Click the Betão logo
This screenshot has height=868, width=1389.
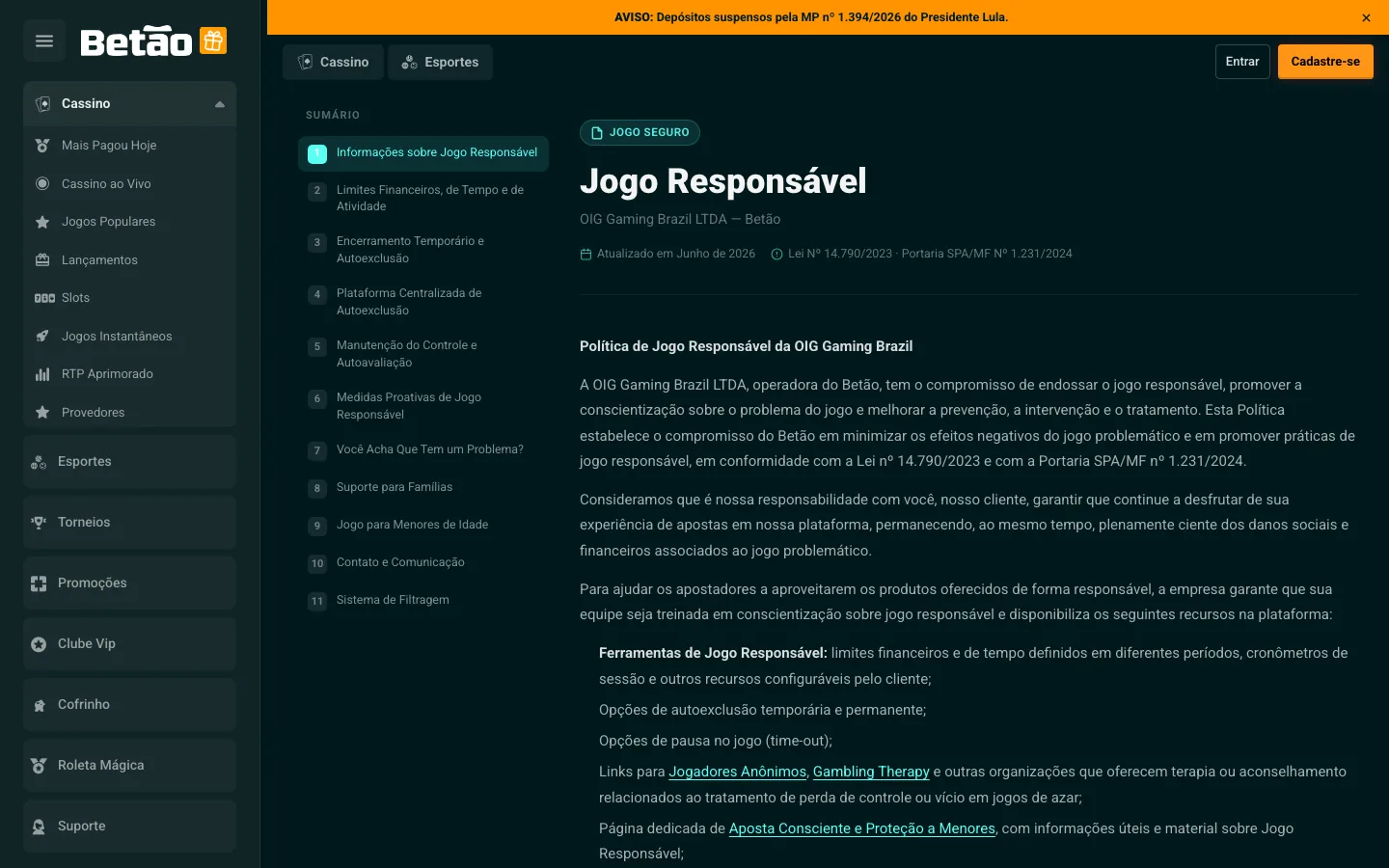pos(136,41)
